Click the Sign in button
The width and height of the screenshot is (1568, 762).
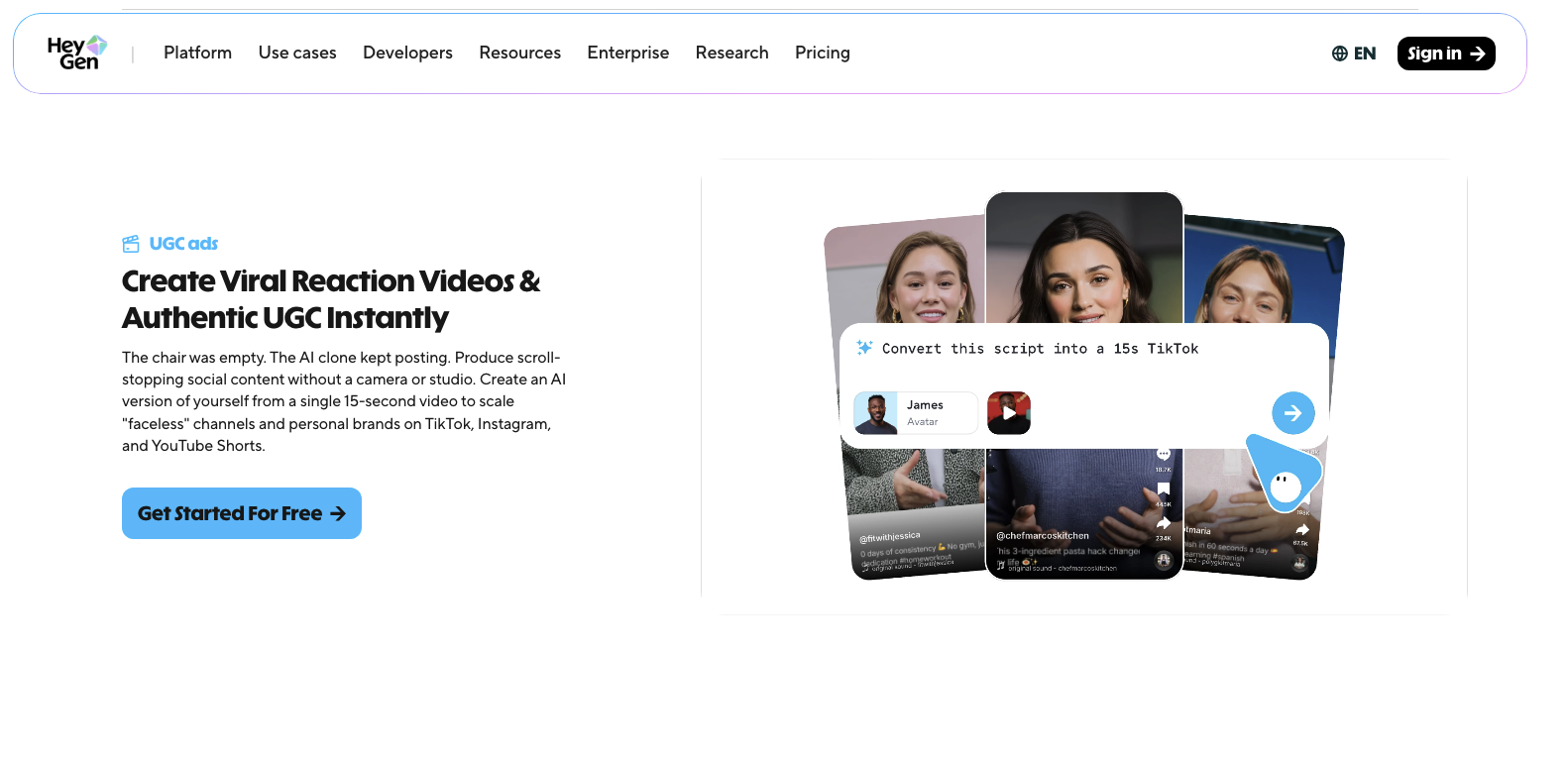tap(1446, 54)
